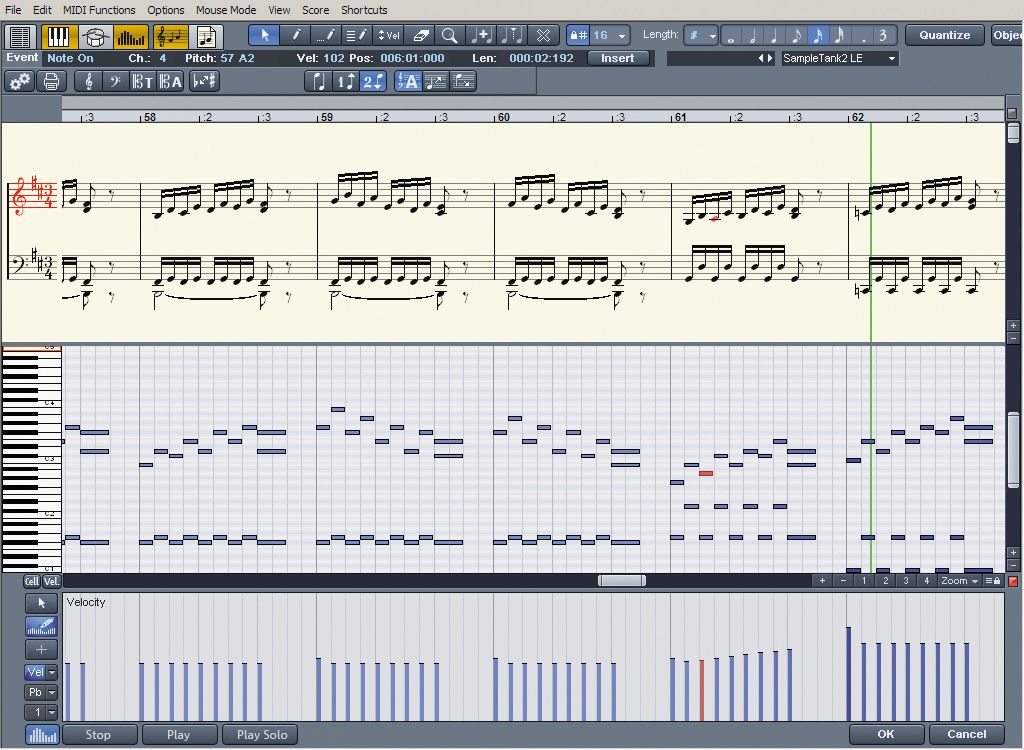
Task: Select the arrow selection mouse tool
Action: [264, 35]
